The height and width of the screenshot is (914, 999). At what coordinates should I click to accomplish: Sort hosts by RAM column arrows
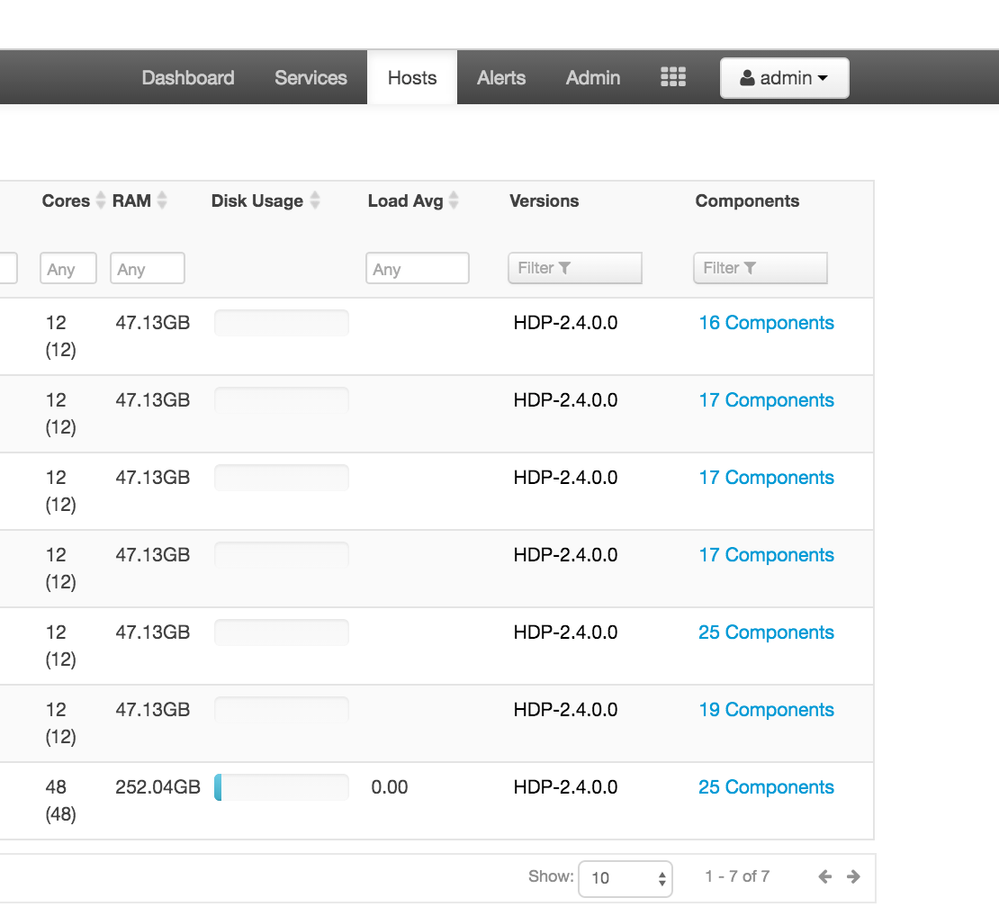[x=162, y=201]
